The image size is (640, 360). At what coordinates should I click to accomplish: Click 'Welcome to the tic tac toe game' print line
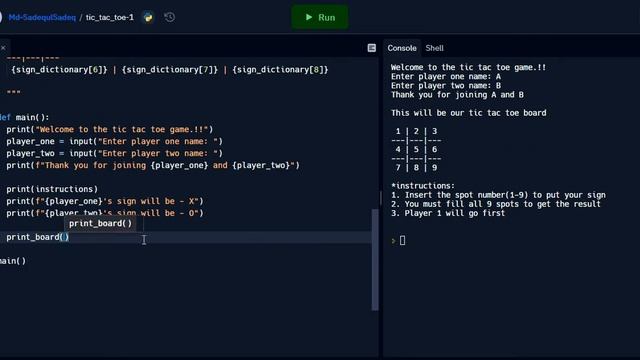tap(109, 129)
